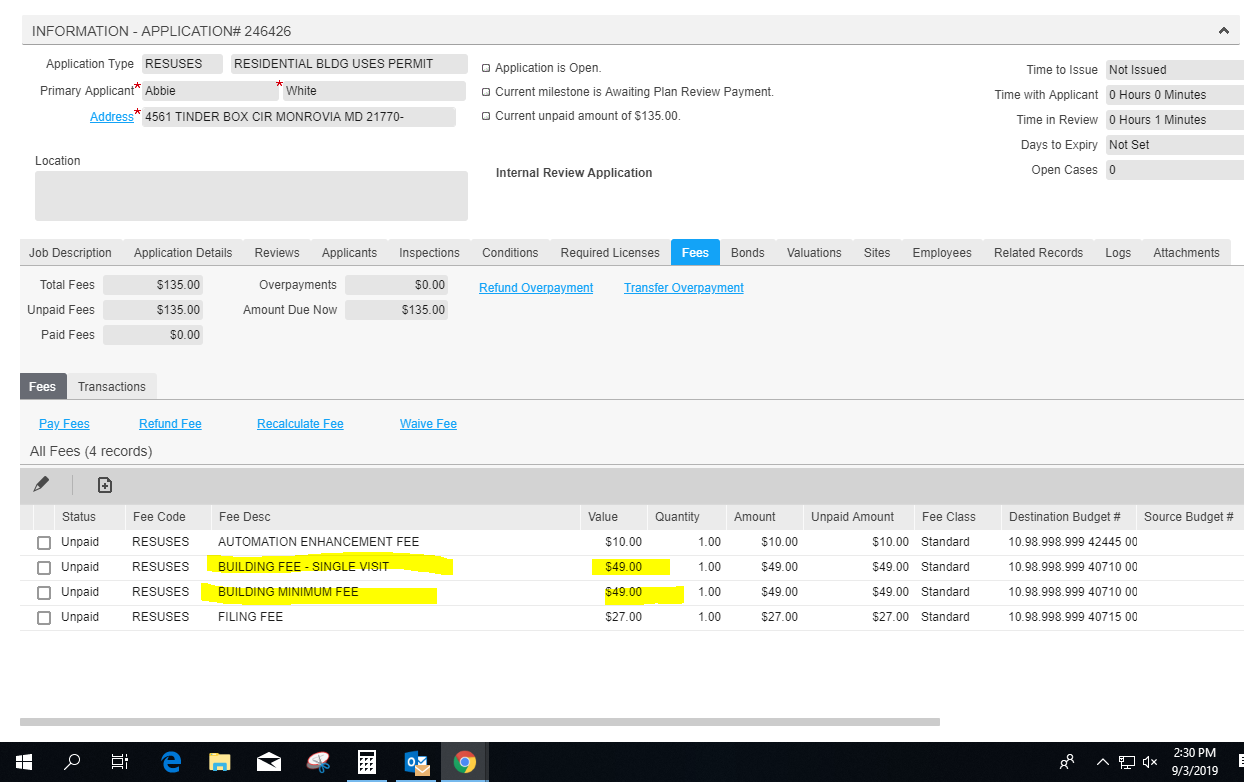
Task: Click the pencil edit icon above fees table
Action: (x=41, y=484)
